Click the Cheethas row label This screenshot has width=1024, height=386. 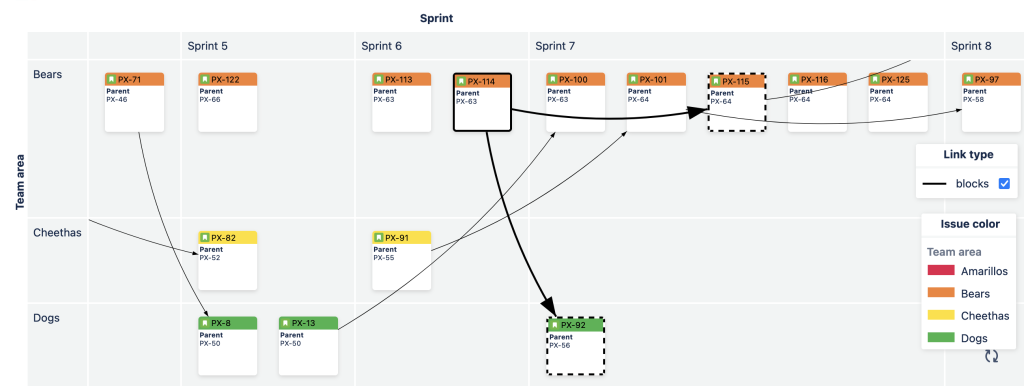tap(57, 233)
